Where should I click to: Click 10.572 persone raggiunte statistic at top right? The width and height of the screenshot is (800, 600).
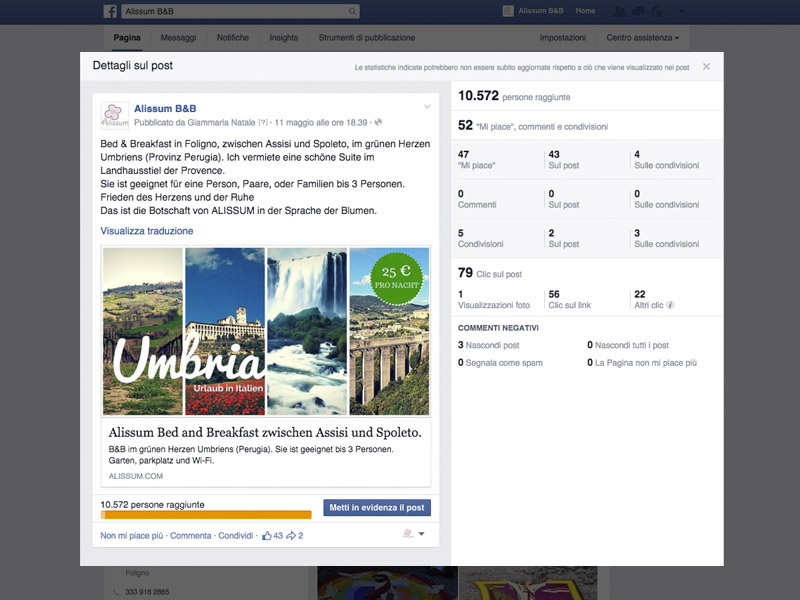click(514, 96)
